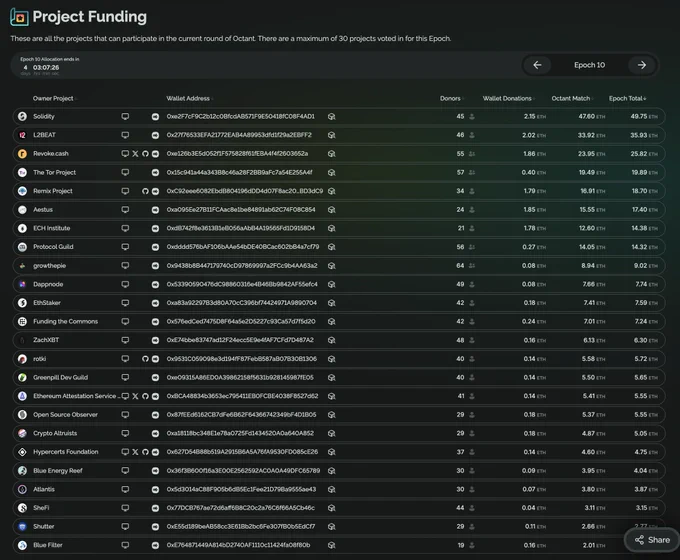
Task: Select the Epoch 10 label
Action: tap(589, 65)
